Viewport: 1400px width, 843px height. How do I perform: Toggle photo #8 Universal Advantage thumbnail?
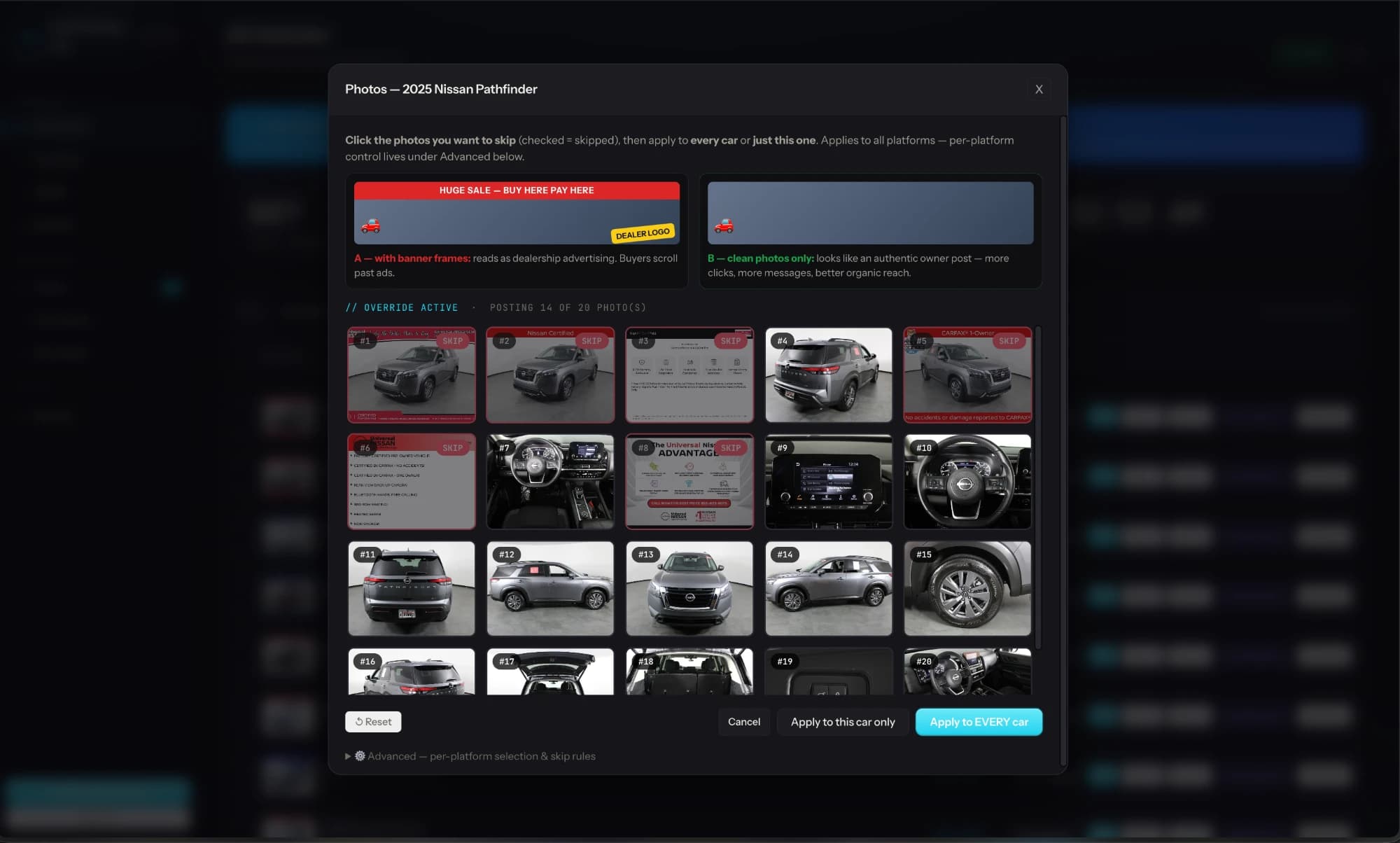click(689, 482)
